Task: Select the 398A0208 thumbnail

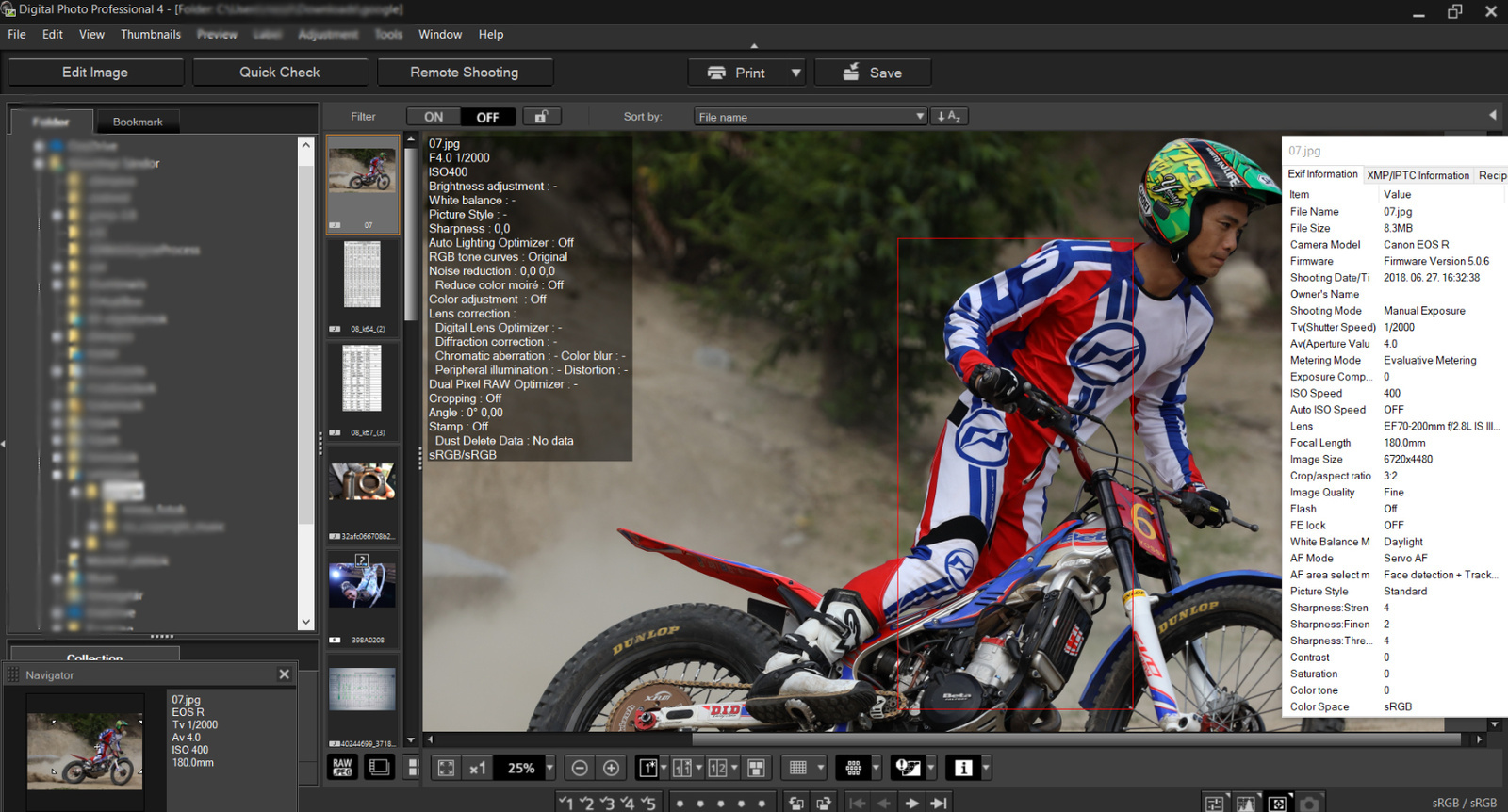Action: [363, 598]
